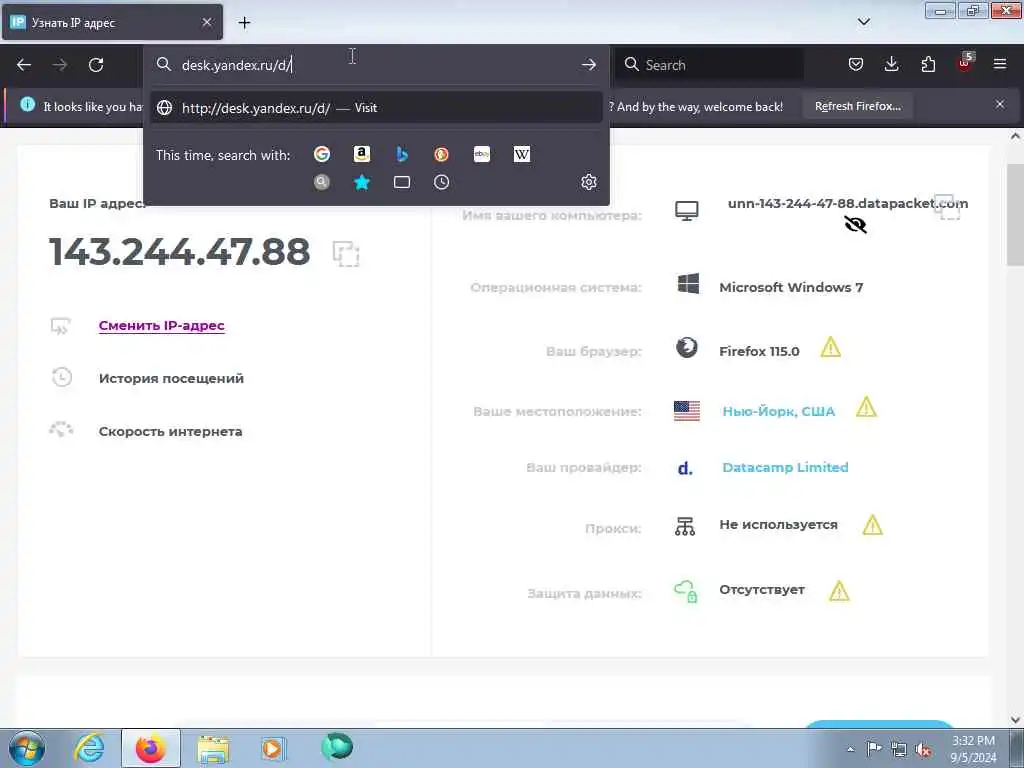
Task: Click the Refresh Firefox... button
Action: click(x=857, y=106)
